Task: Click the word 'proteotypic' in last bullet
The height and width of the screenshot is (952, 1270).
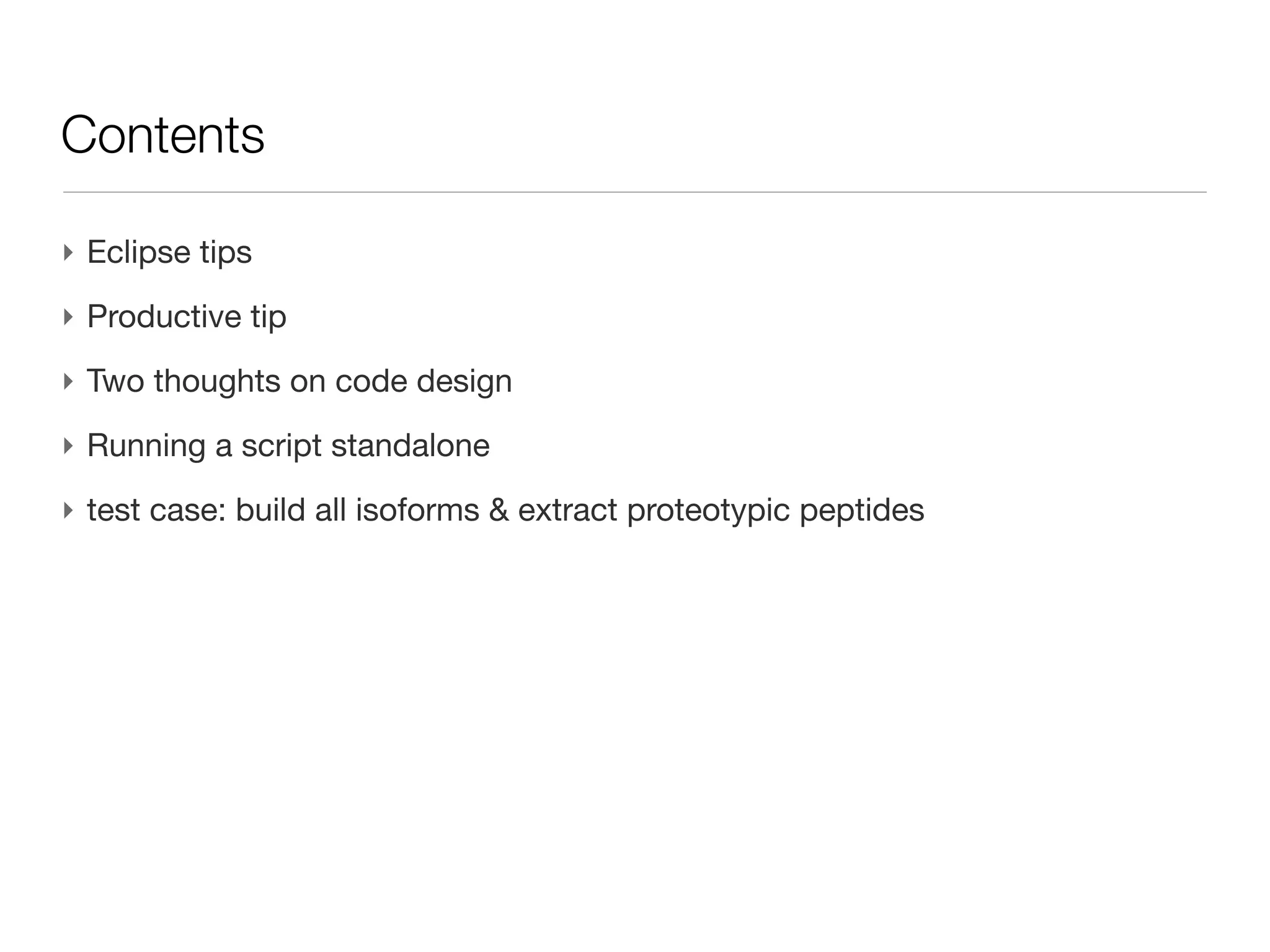Action: tap(708, 511)
